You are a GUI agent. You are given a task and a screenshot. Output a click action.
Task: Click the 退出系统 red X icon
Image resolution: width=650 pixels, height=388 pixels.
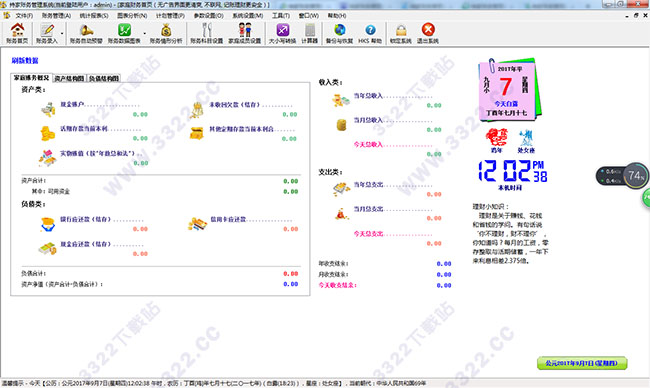point(427,33)
